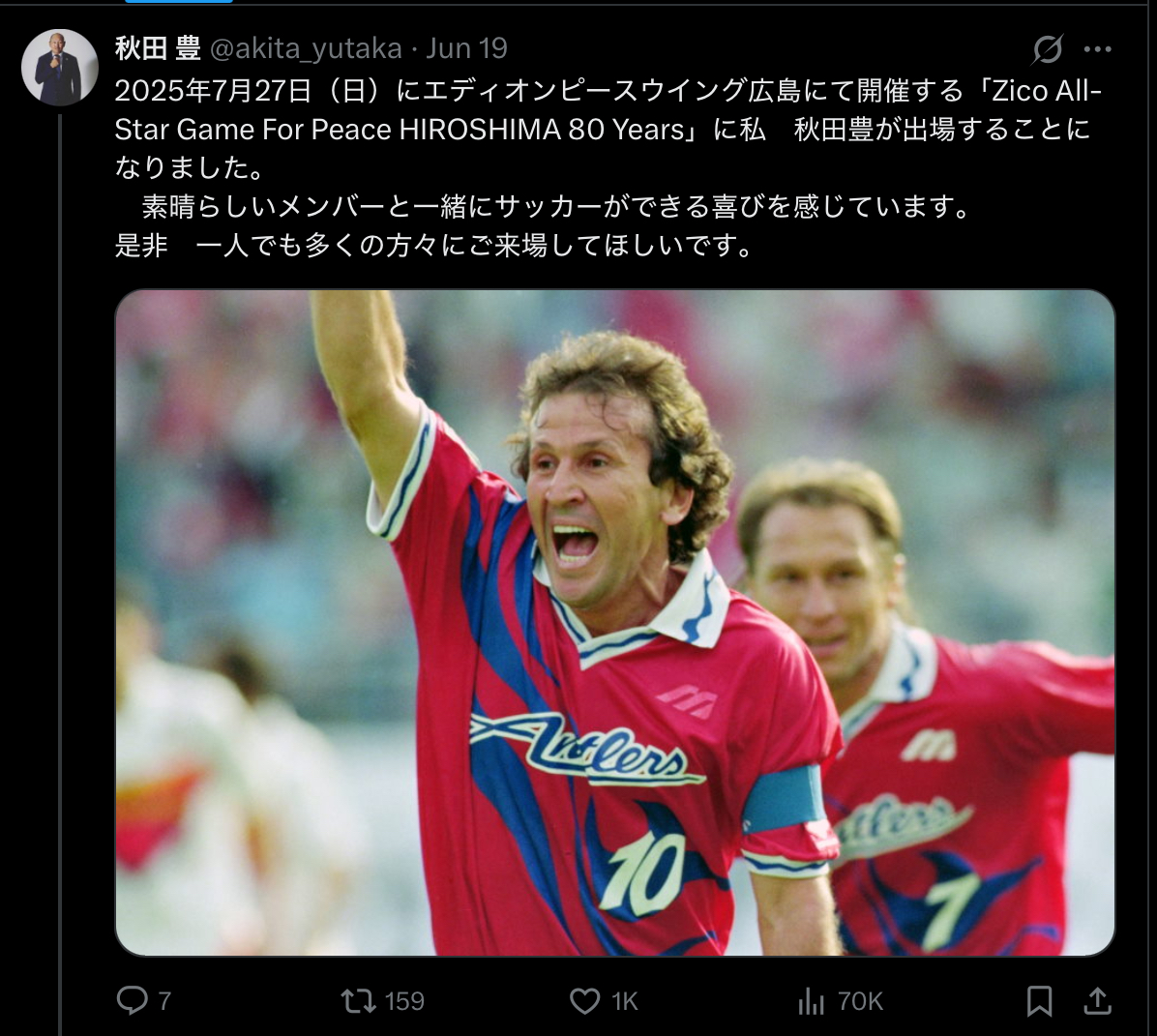The image size is (1157, 1036).
Task: Open the 秋田 豊 display name
Action: [158, 48]
